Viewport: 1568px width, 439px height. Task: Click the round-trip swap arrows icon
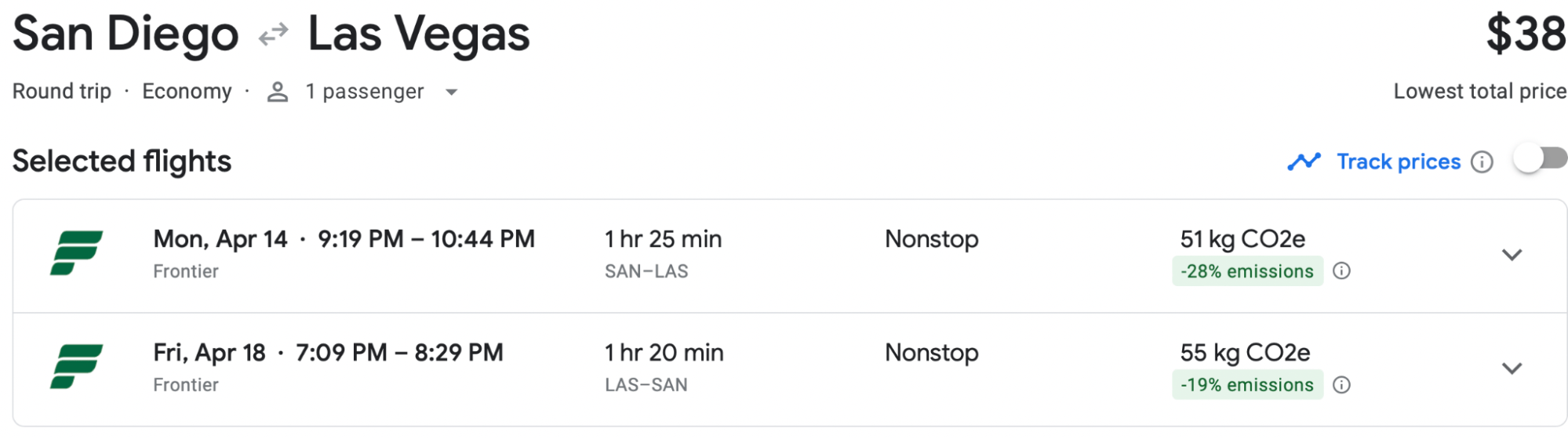(274, 34)
